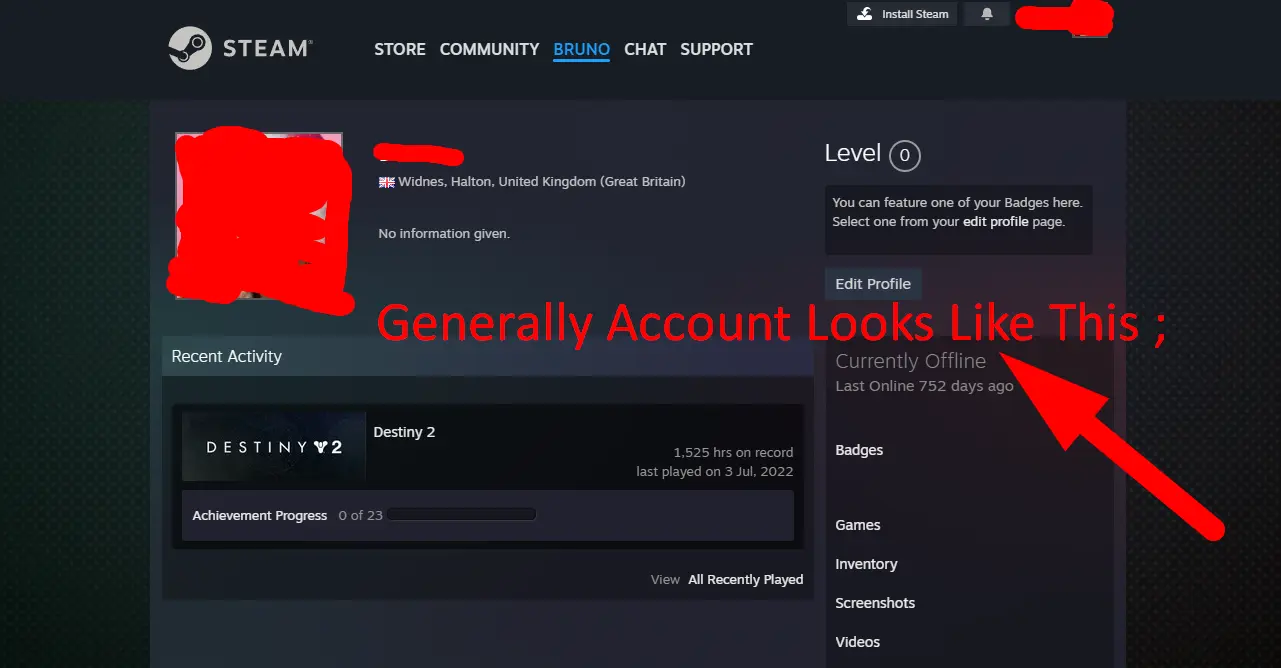This screenshot has height=668, width=1281.
Task: Open the BRUNO profile menu
Action: tap(582, 49)
